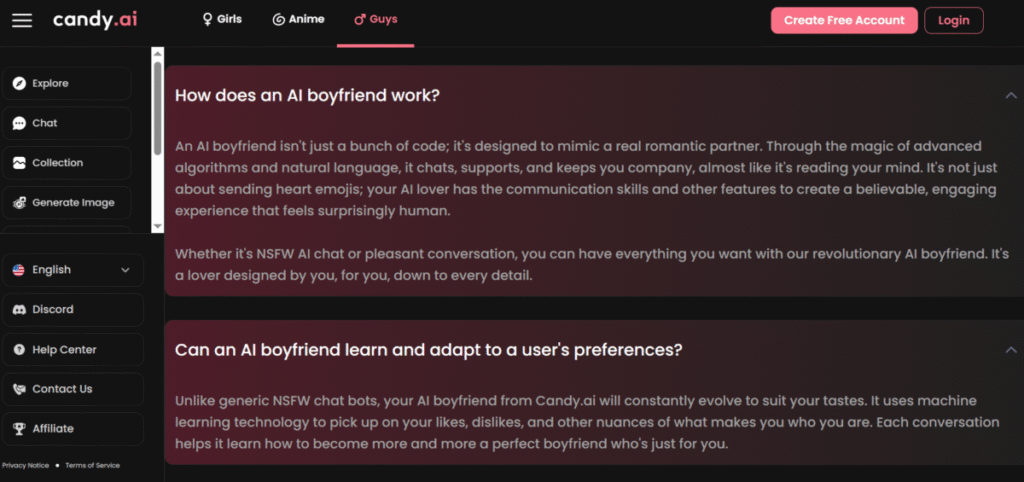Click the Explore compass icon

click(x=19, y=84)
